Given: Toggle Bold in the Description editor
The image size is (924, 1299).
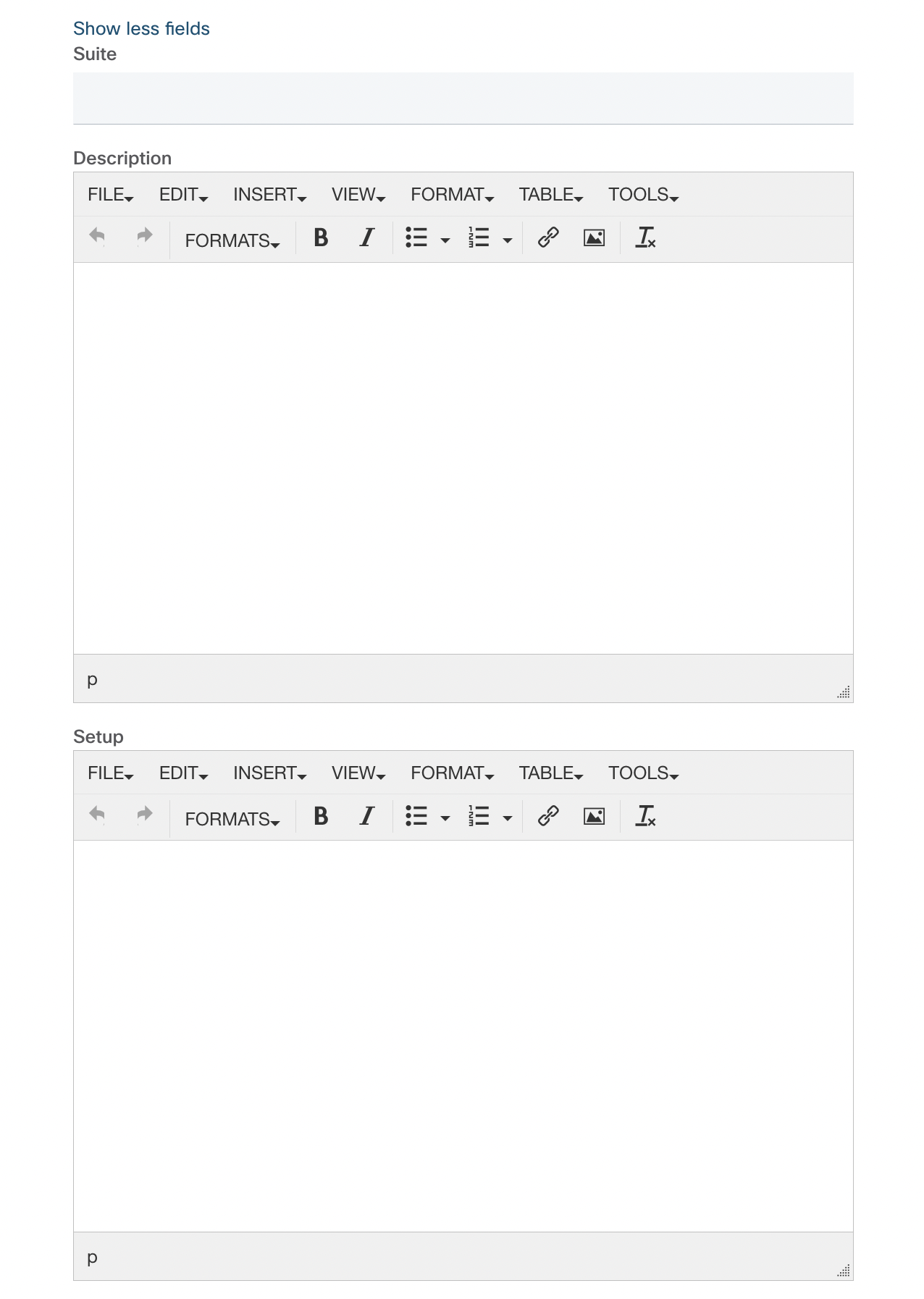Looking at the screenshot, I should (x=321, y=237).
